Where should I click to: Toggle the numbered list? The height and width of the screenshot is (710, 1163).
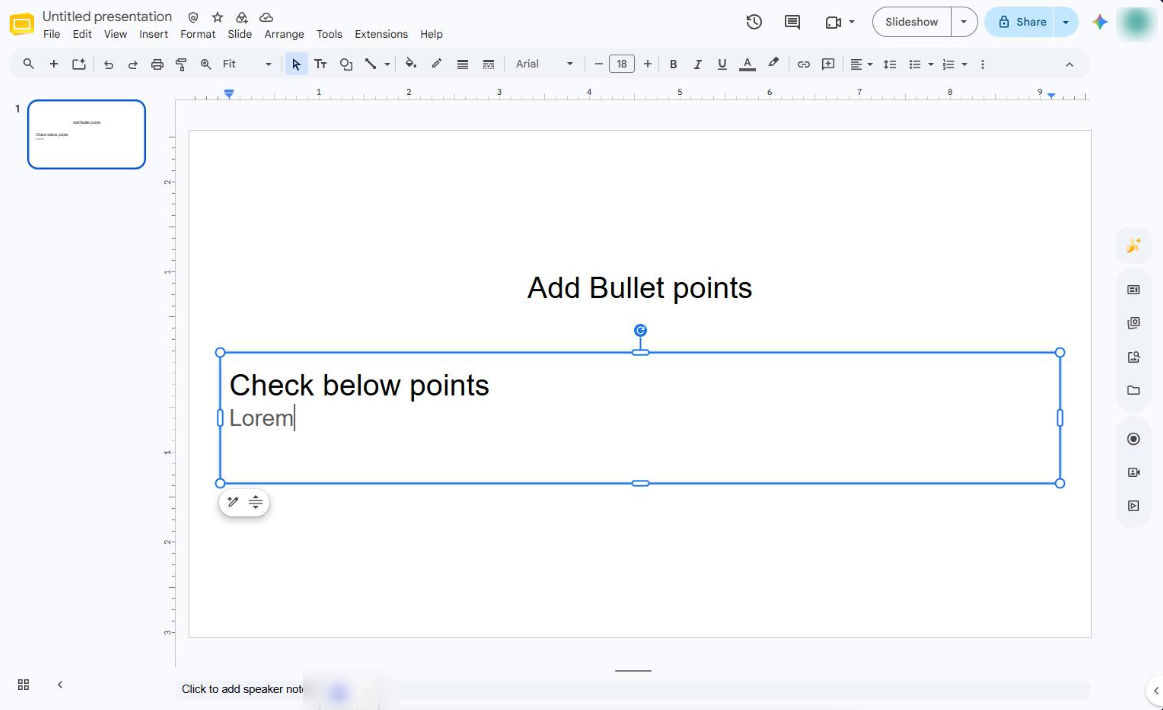949,65
